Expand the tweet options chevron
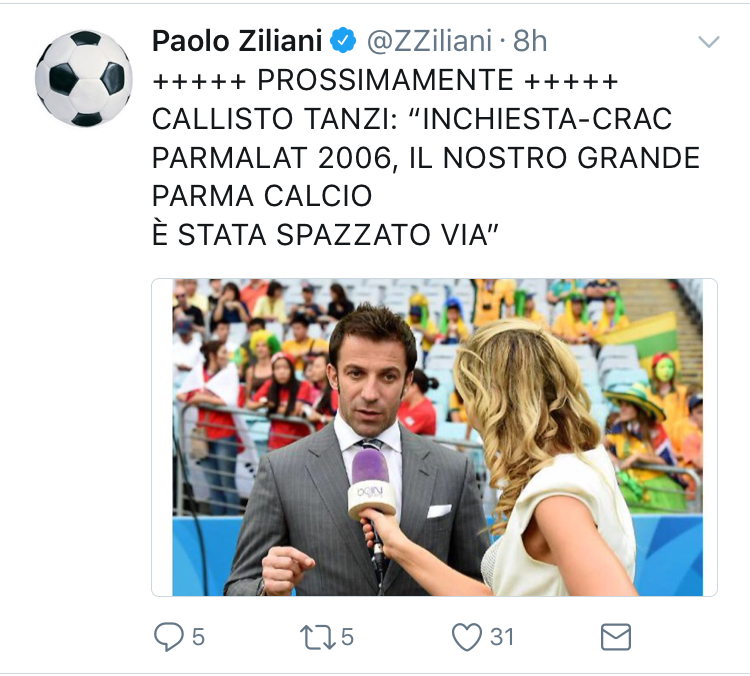Screen dimensions: 750x676 coord(709,42)
